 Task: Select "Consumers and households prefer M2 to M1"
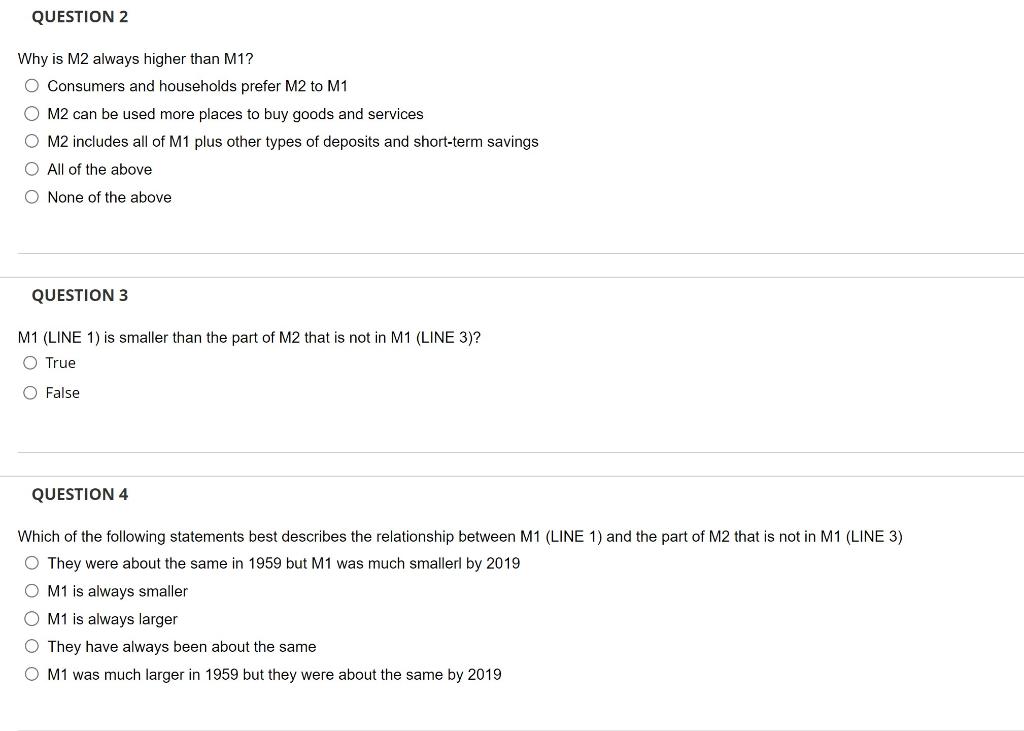[31, 85]
